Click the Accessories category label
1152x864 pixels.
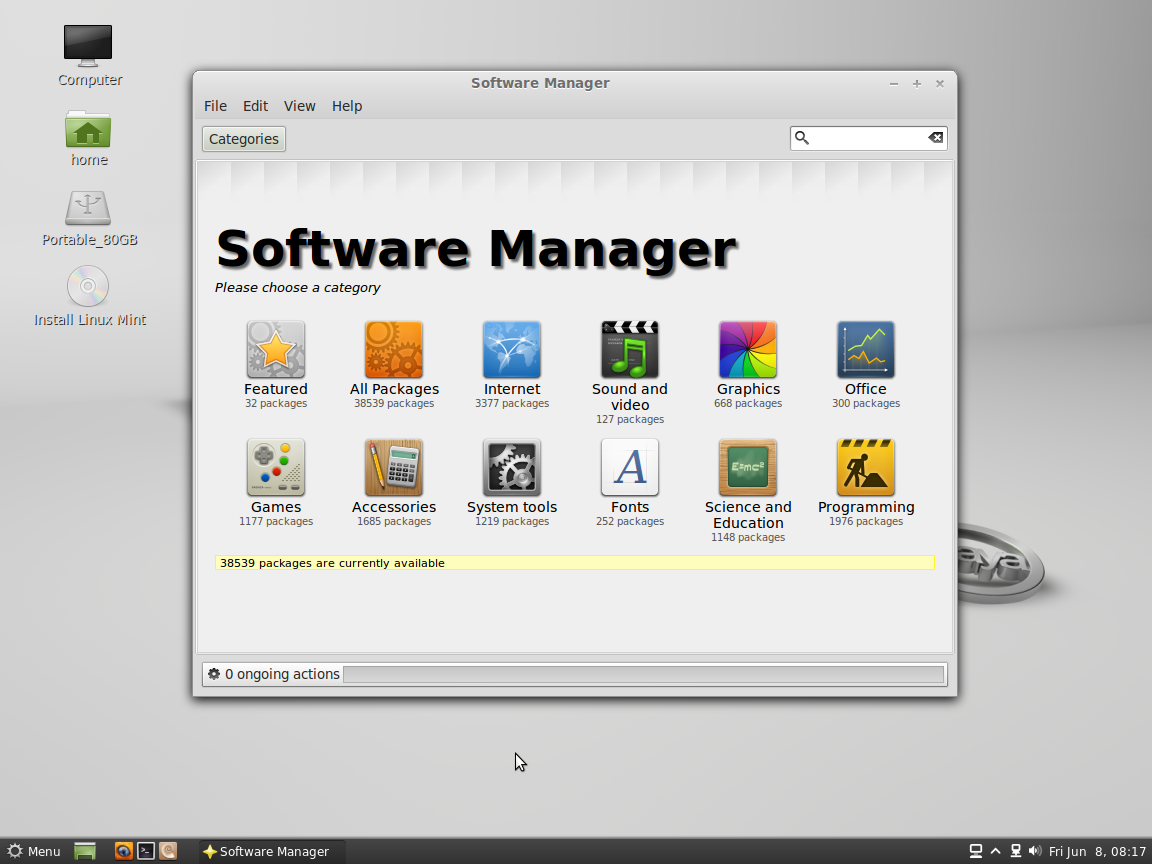click(x=394, y=507)
